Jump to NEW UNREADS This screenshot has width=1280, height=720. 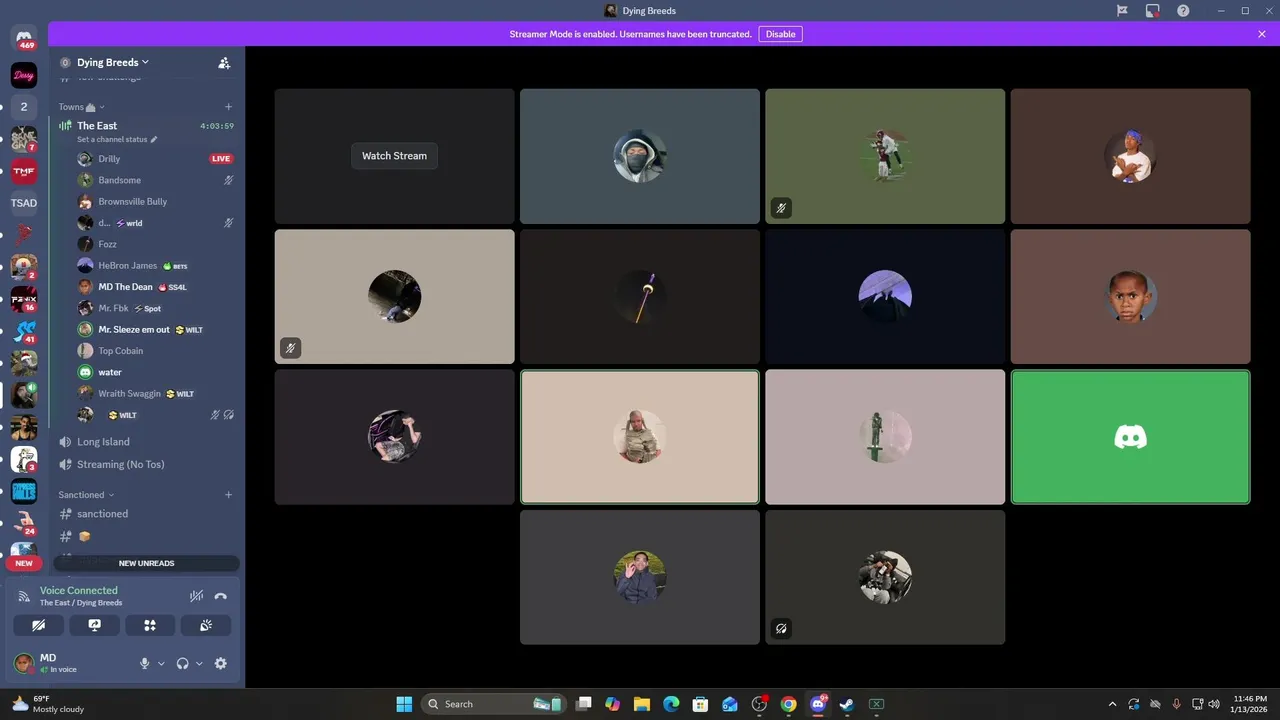(x=147, y=563)
